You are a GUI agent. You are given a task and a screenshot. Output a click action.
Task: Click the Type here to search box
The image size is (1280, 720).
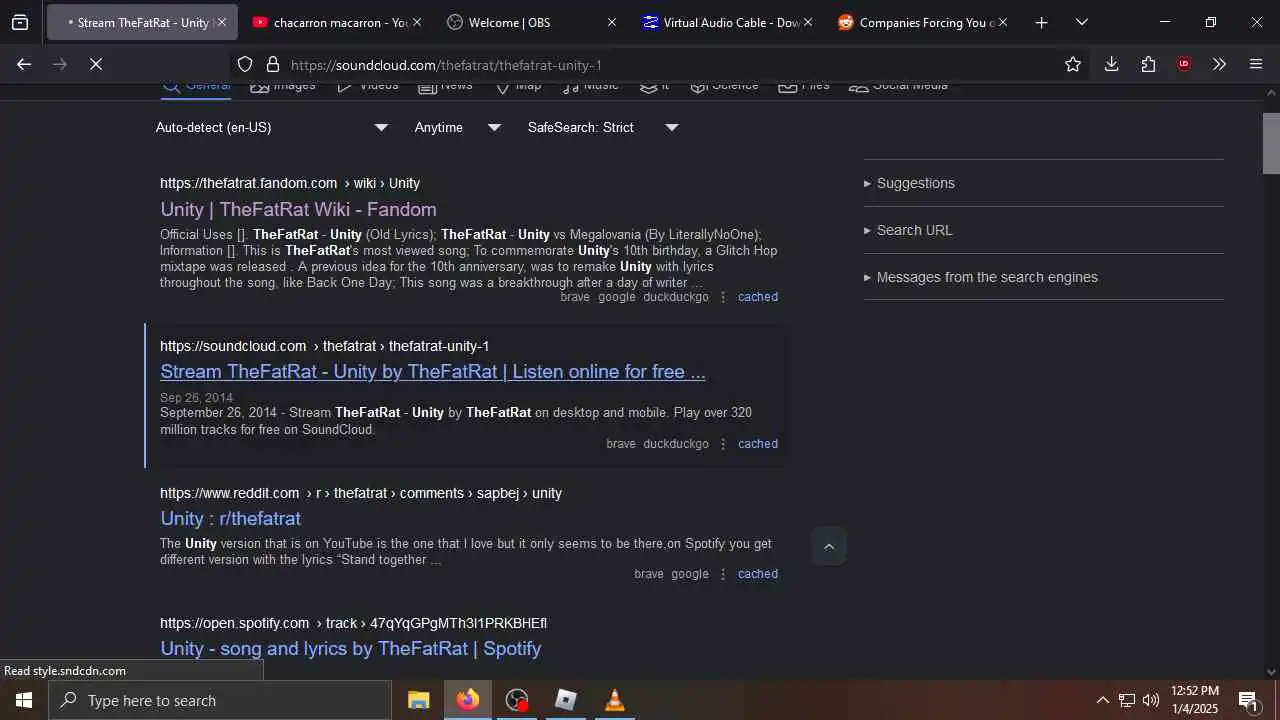pyautogui.click(x=220, y=700)
